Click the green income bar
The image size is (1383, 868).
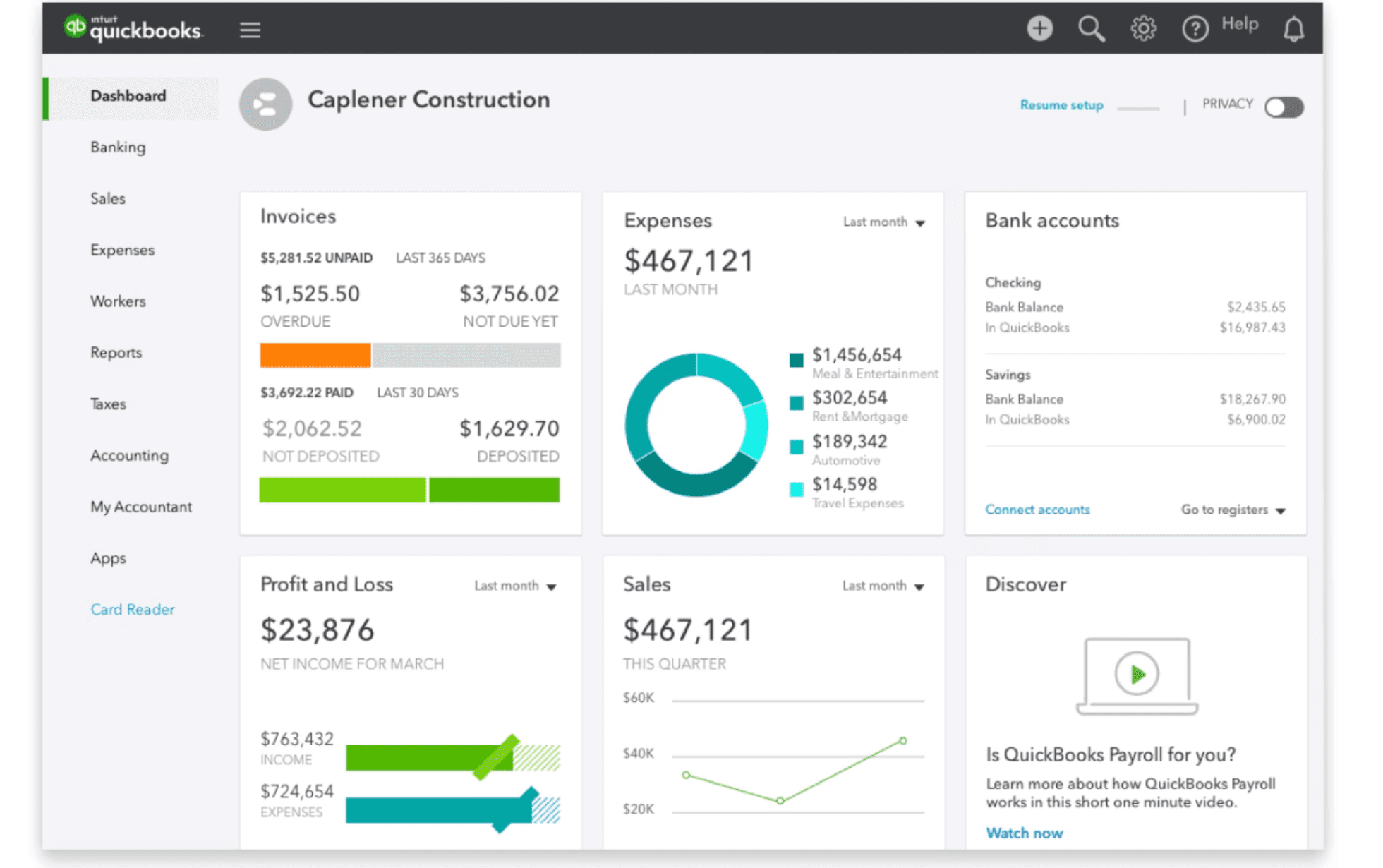coord(429,759)
